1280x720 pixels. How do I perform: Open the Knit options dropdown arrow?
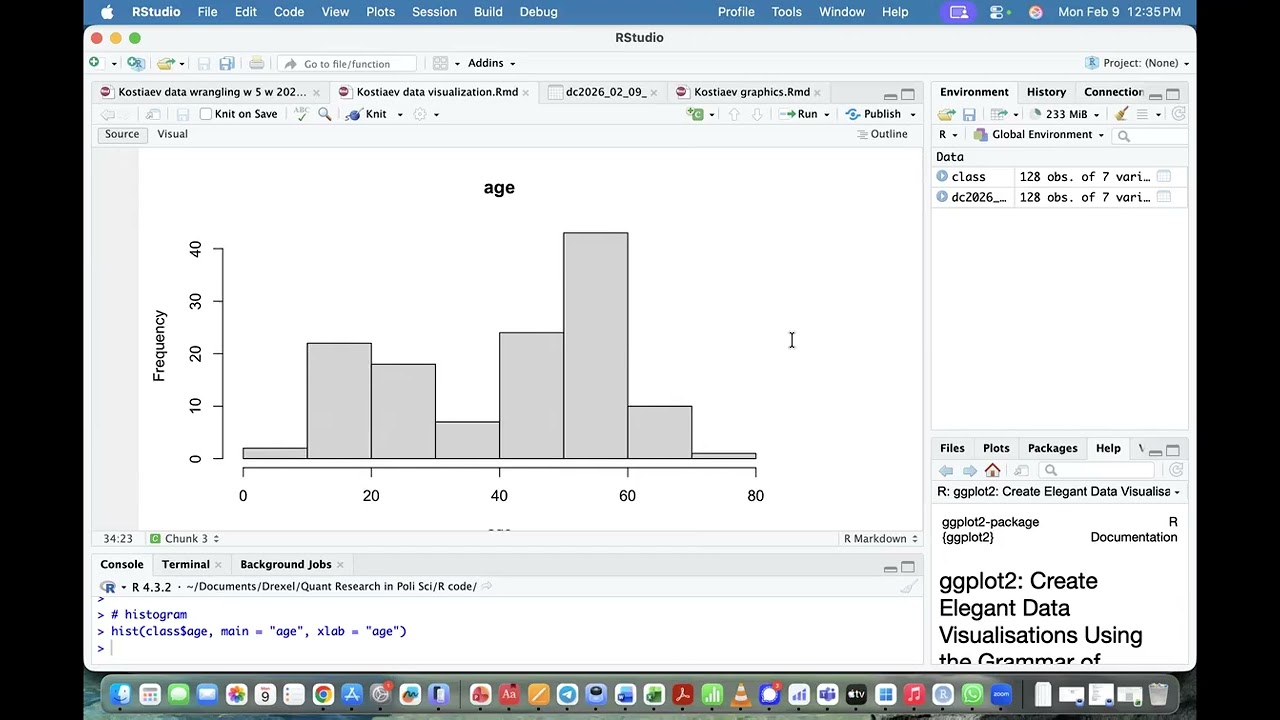(x=400, y=114)
